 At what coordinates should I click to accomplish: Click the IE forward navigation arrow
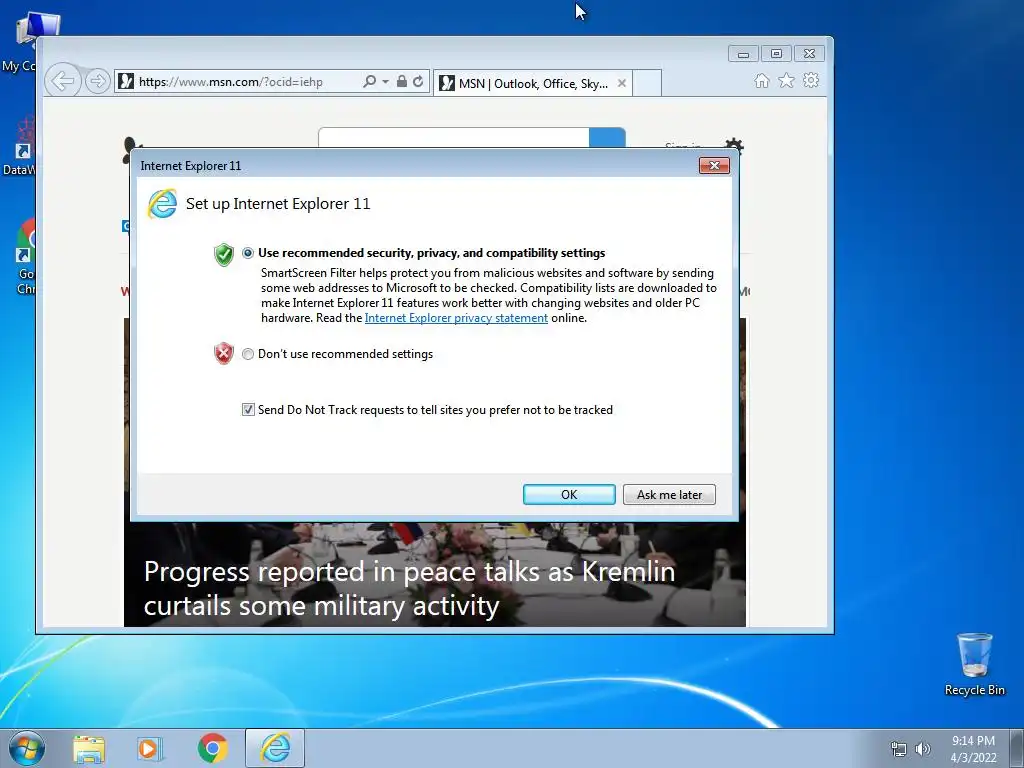[x=97, y=81]
